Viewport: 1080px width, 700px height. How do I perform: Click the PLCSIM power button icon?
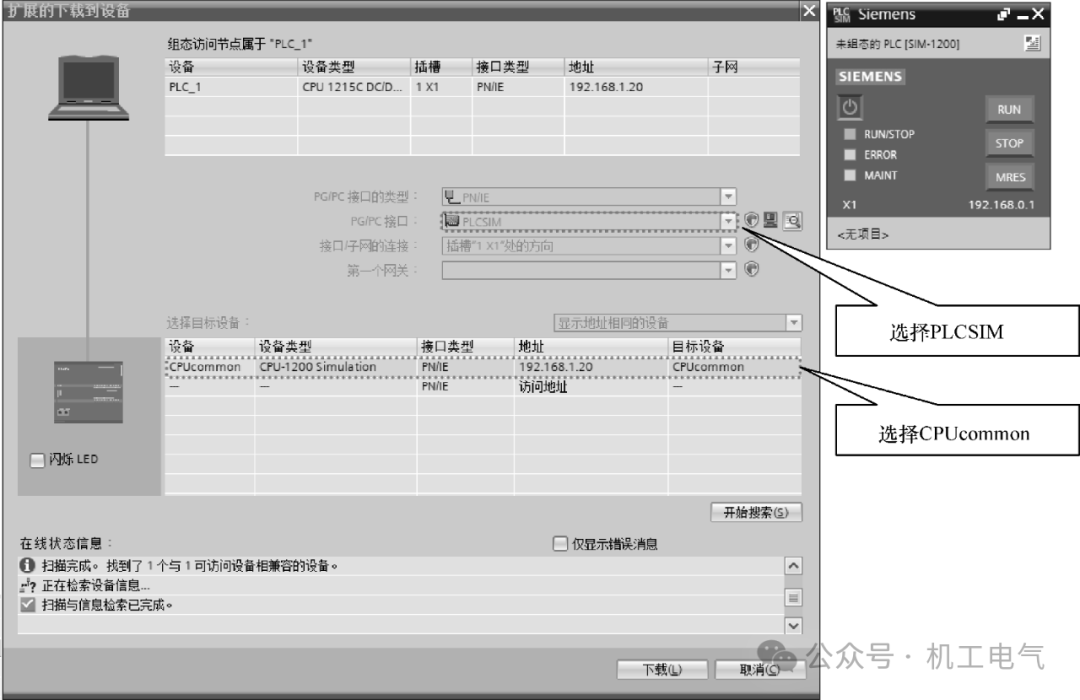(850, 108)
